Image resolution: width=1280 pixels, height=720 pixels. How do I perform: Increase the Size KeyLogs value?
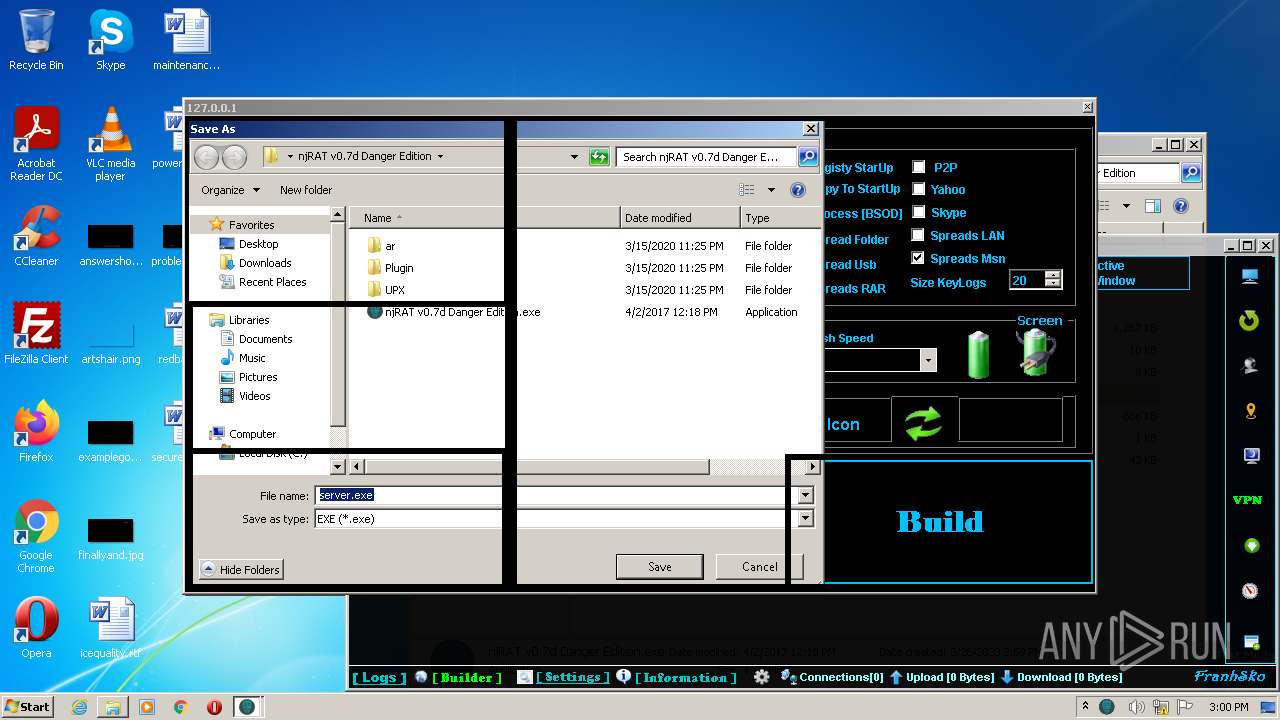[1052, 275]
